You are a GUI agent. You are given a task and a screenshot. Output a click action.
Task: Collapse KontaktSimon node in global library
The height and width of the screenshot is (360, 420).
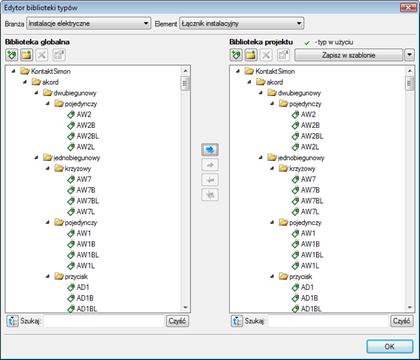13,71
